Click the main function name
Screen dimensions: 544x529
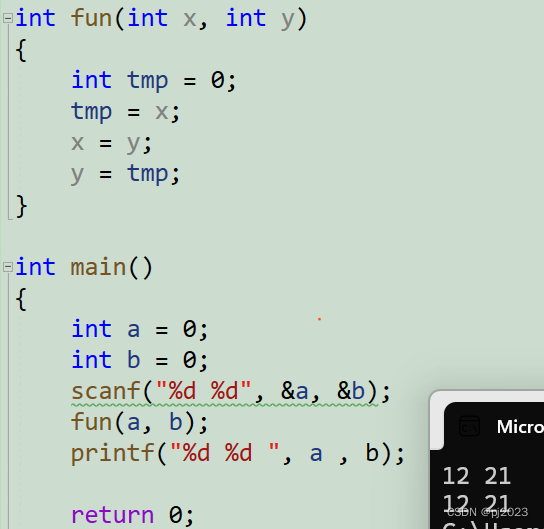98,267
